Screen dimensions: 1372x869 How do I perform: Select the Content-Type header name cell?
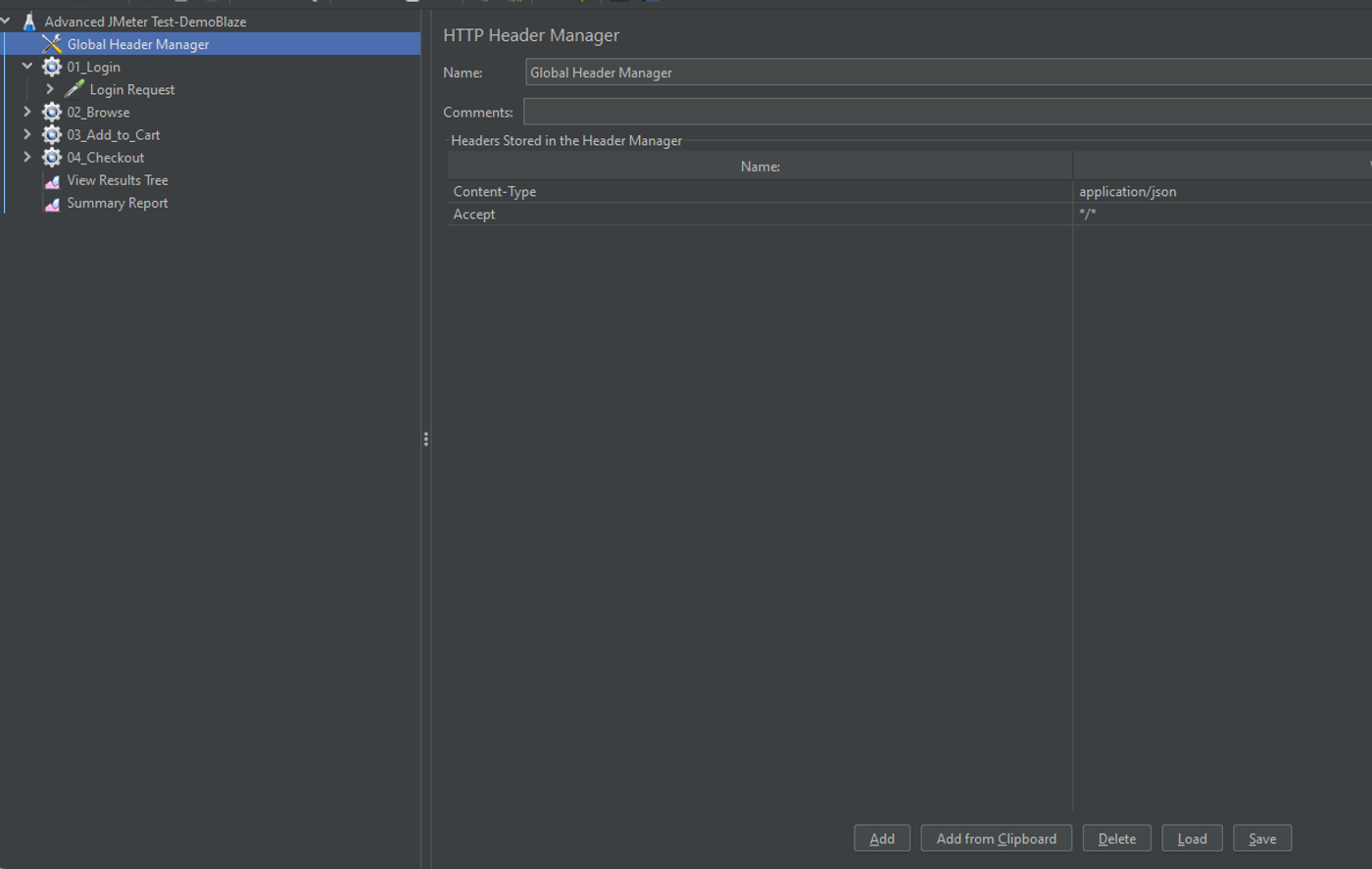[760, 191]
